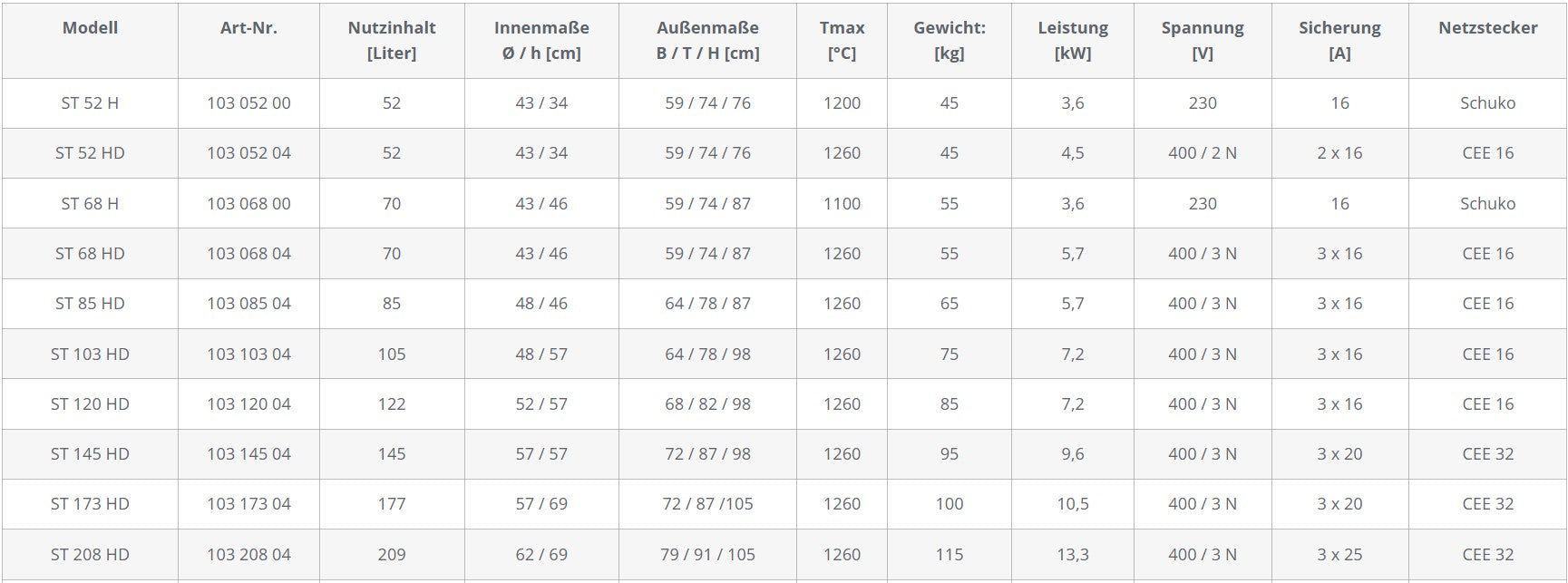1568x583 pixels.
Task: Select the ST 208 HD model cell
Action: pos(90,555)
